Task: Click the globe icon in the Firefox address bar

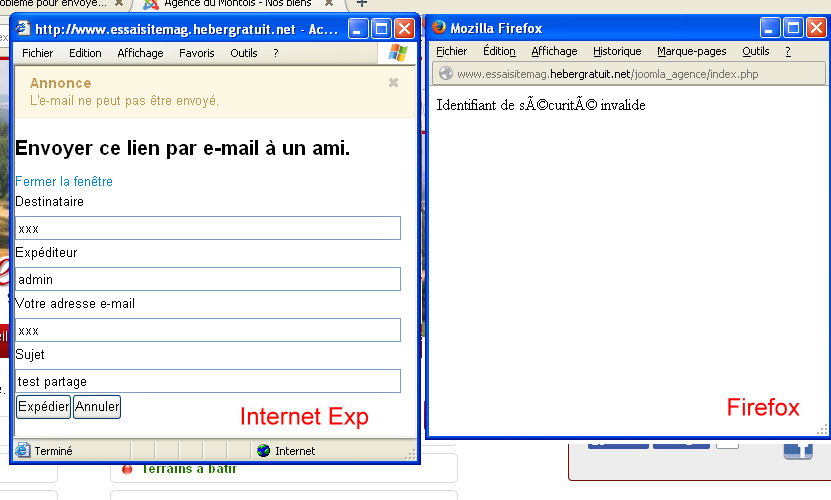Action: tap(445, 73)
